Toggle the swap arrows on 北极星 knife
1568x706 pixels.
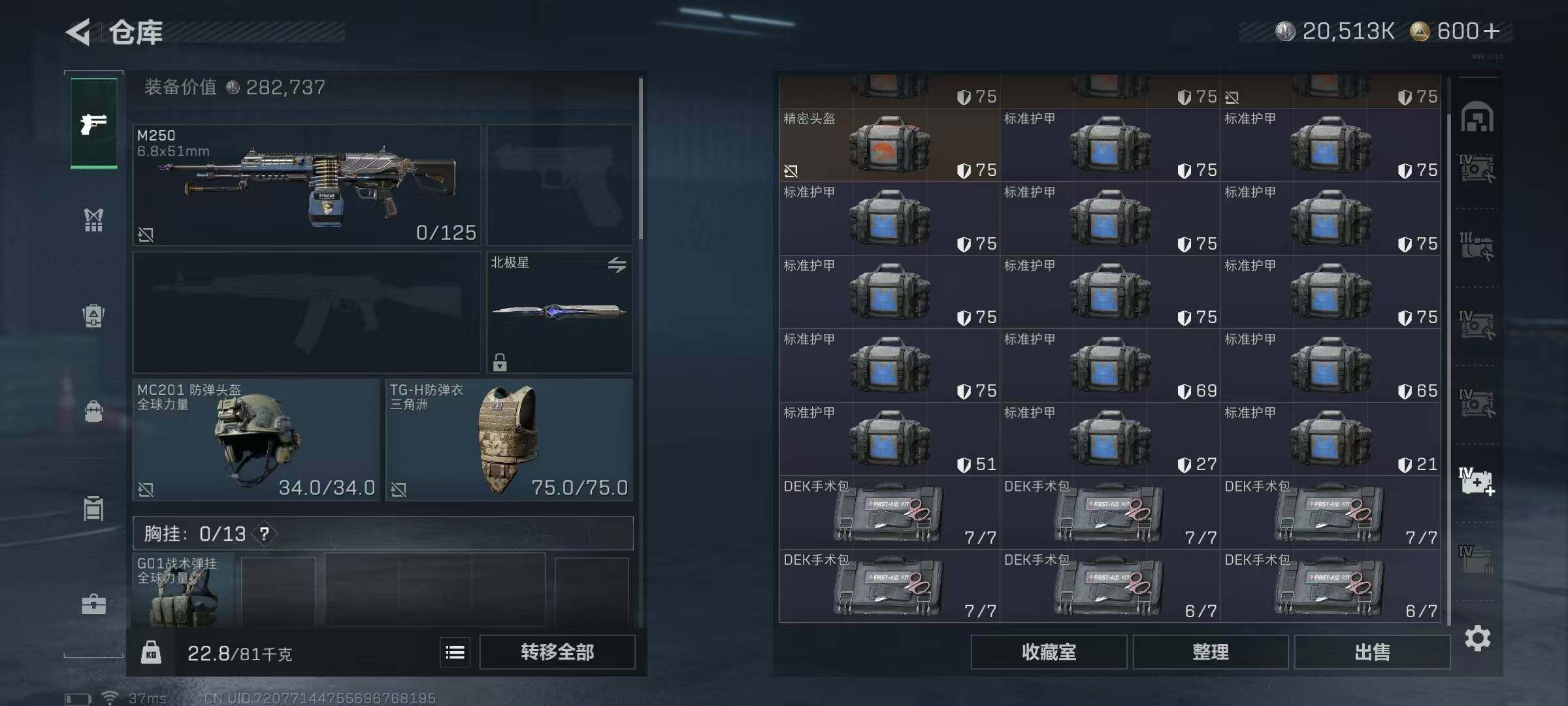point(617,265)
